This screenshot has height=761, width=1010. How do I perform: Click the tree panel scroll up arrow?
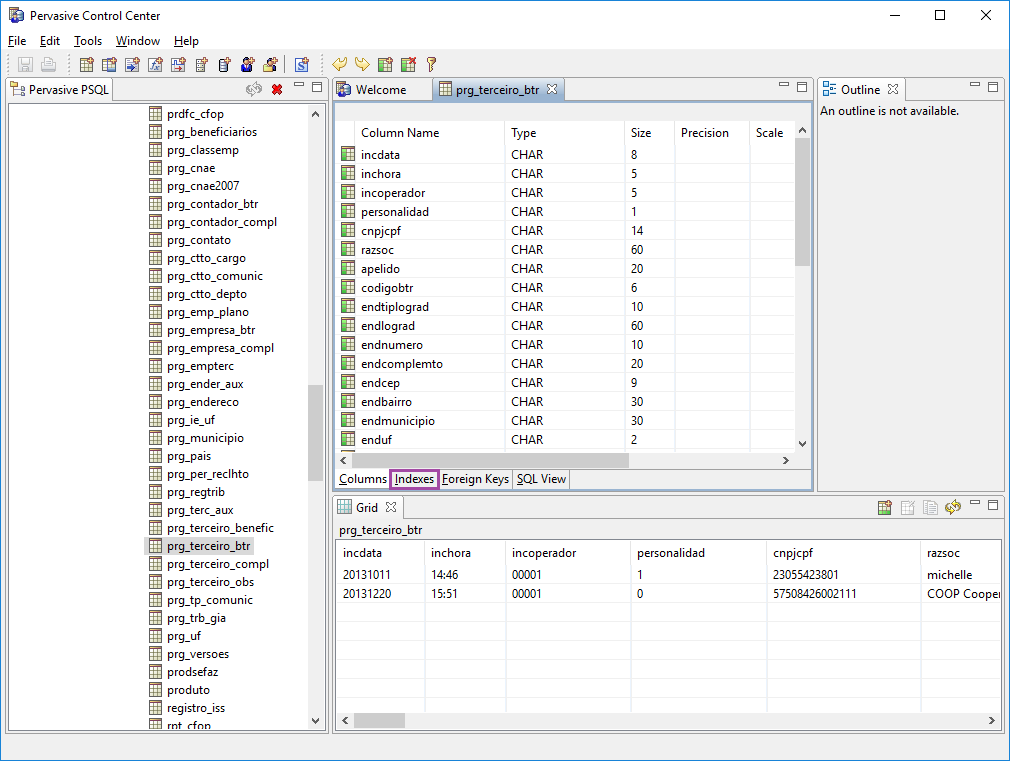click(x=315, y=114)
